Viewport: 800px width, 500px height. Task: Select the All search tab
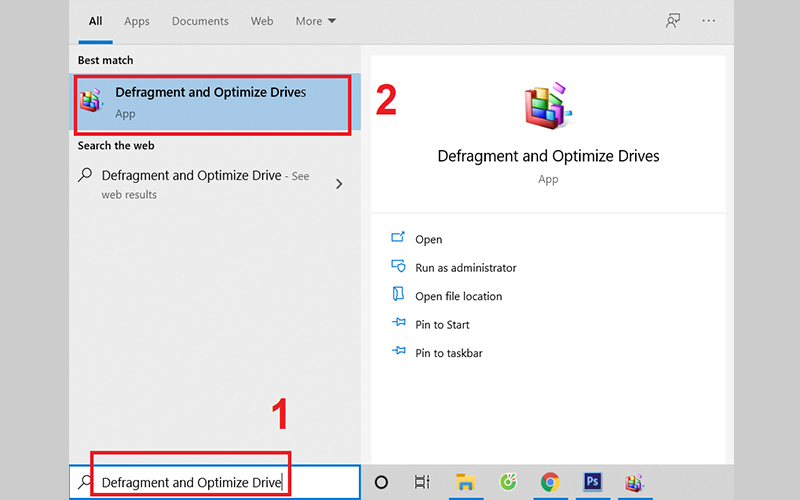95,21
